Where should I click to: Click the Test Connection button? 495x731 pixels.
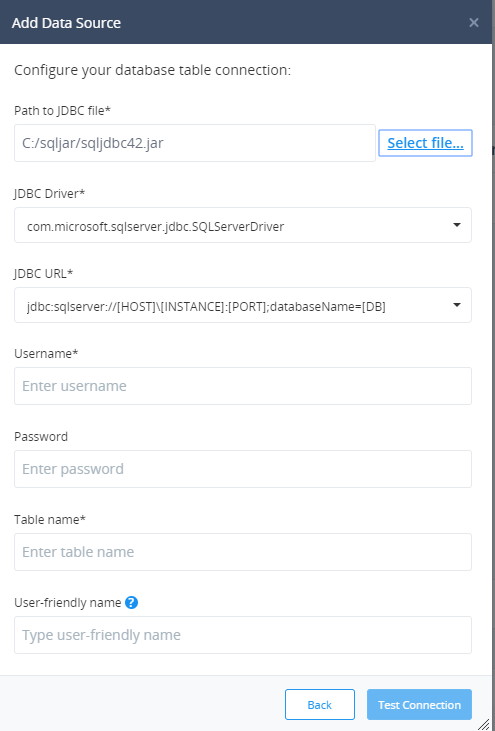point(419,704)
